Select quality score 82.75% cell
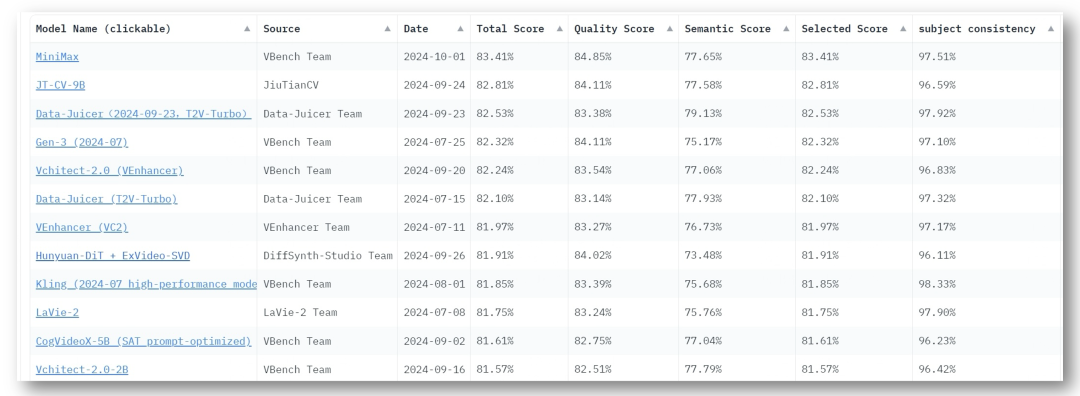1080x396 pixels. [623, 341]
